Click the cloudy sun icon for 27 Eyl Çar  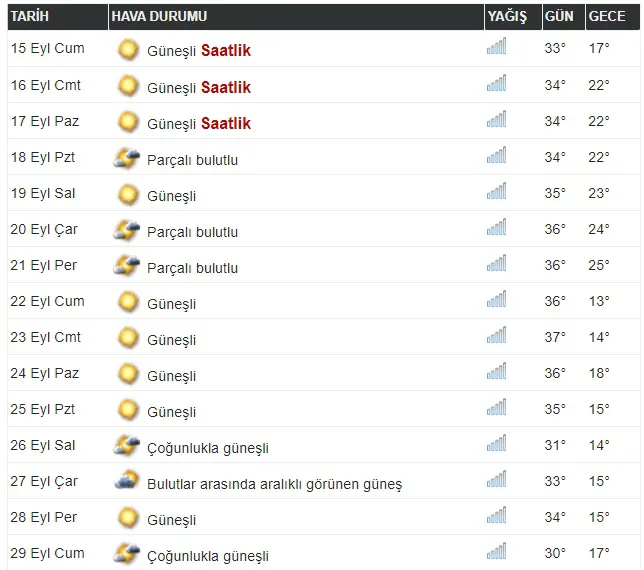pyautogui.click(x=127, y=482)
